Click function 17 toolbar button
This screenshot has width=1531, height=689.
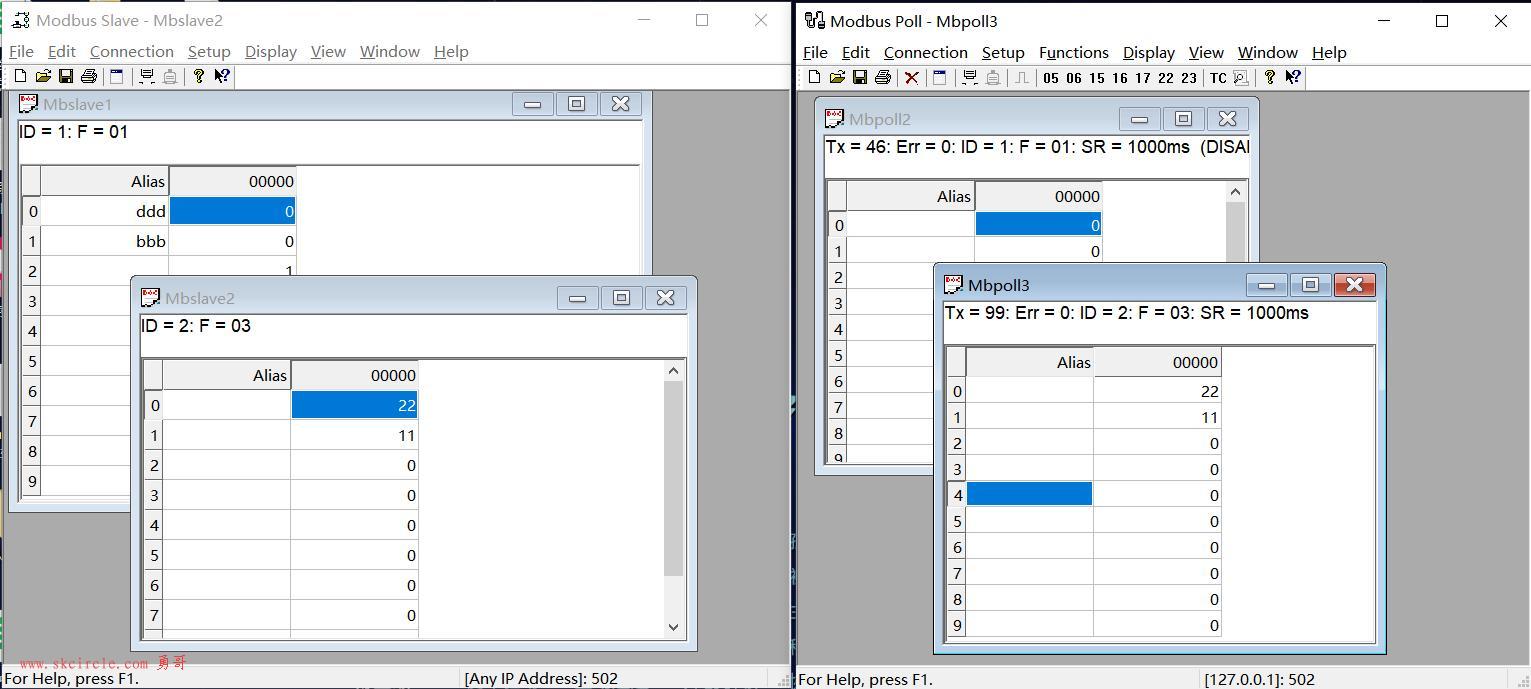1143,78
